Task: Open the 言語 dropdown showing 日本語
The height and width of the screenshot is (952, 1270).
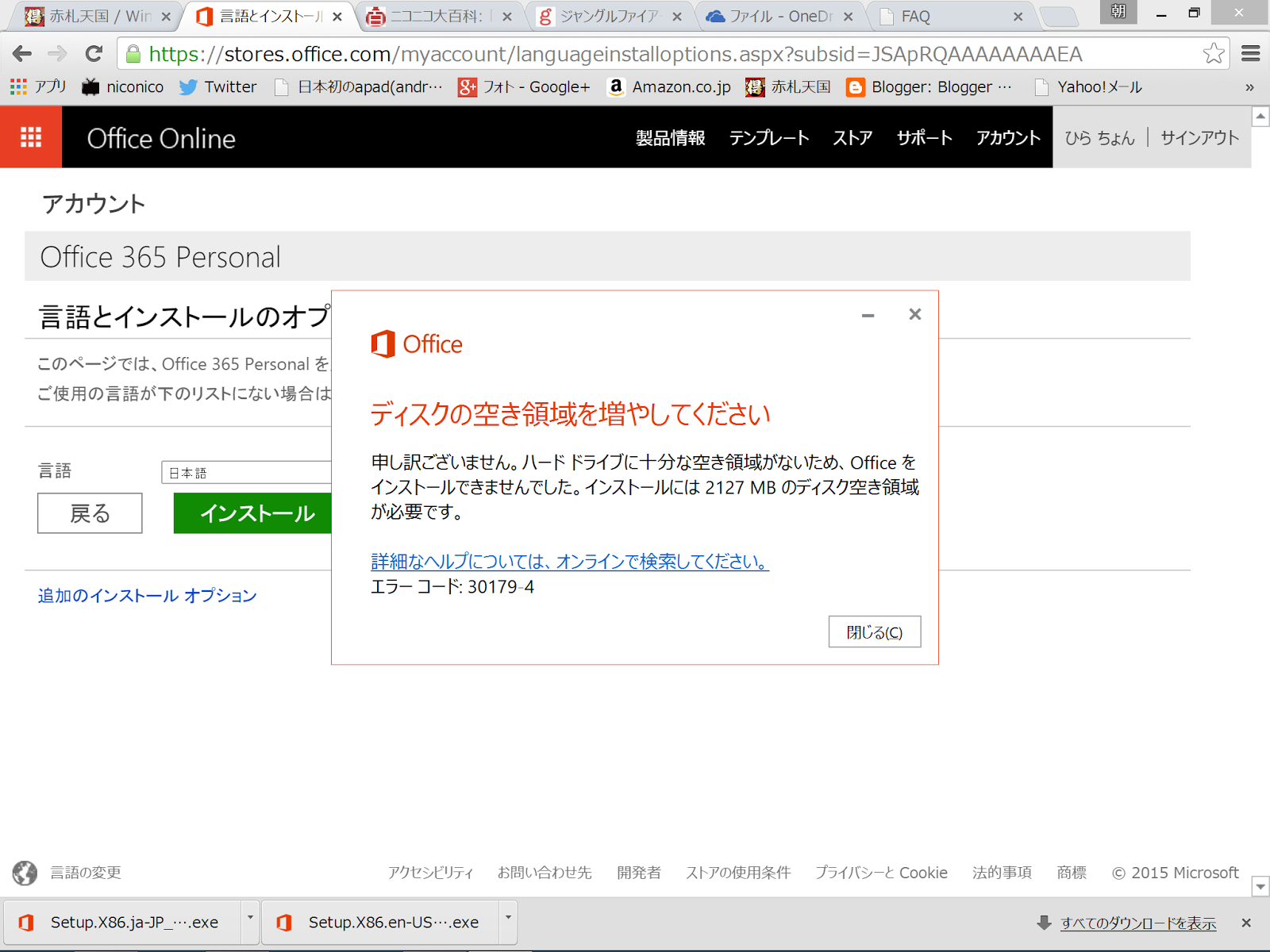Action: 246,473
